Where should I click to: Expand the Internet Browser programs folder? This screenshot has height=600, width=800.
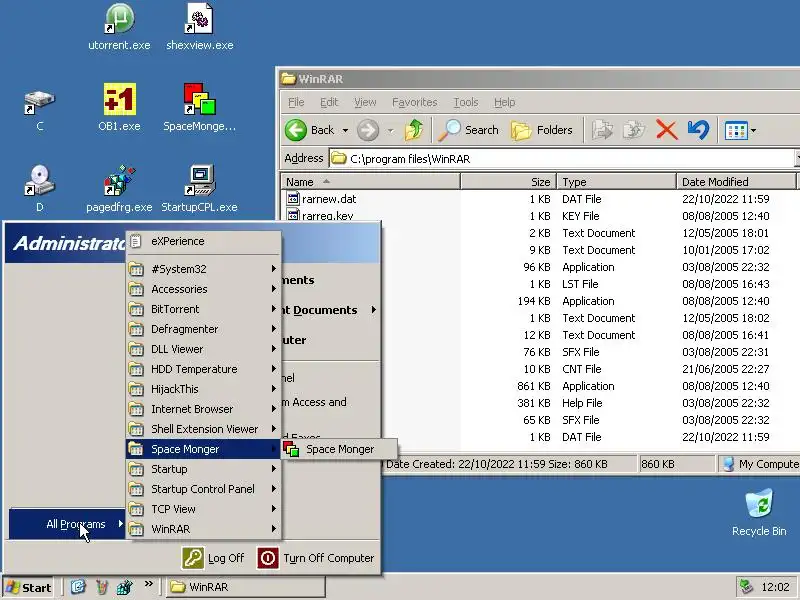pyautogui.click(x=204, y=409)
